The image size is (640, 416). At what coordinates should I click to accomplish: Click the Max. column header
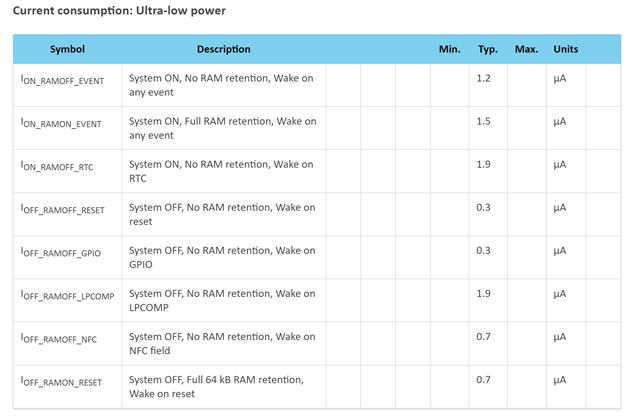pyautogui.click(x=527, y=49)
